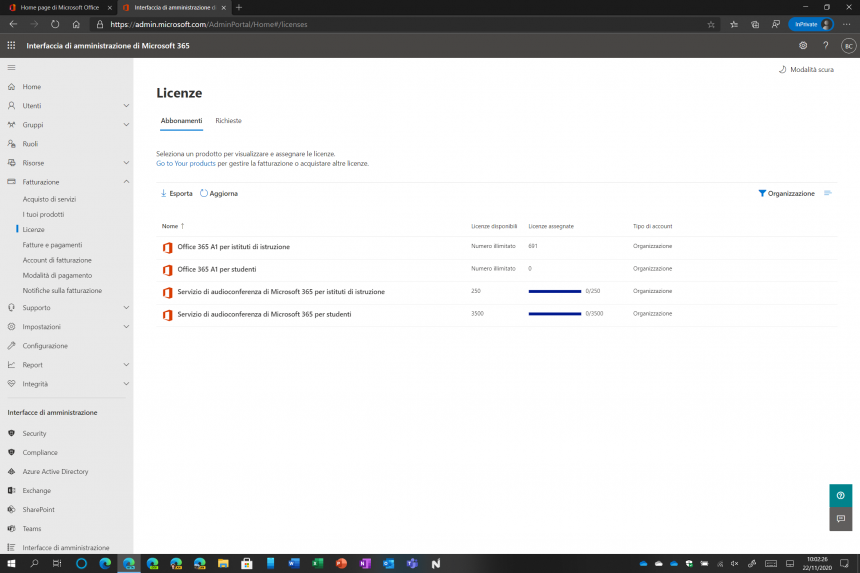Open Notifiche sulla fatturazione menu item

click(62, 291)
